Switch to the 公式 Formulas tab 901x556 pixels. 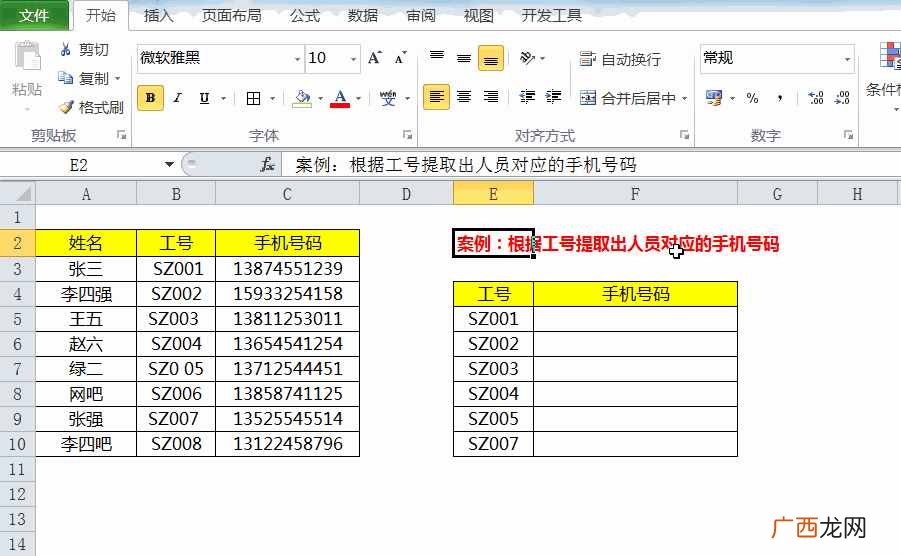[x=305, y=16]
